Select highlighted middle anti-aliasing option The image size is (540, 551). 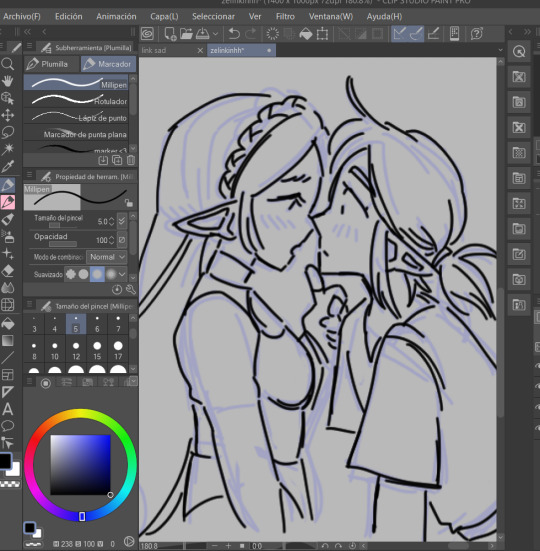(97, 274)
